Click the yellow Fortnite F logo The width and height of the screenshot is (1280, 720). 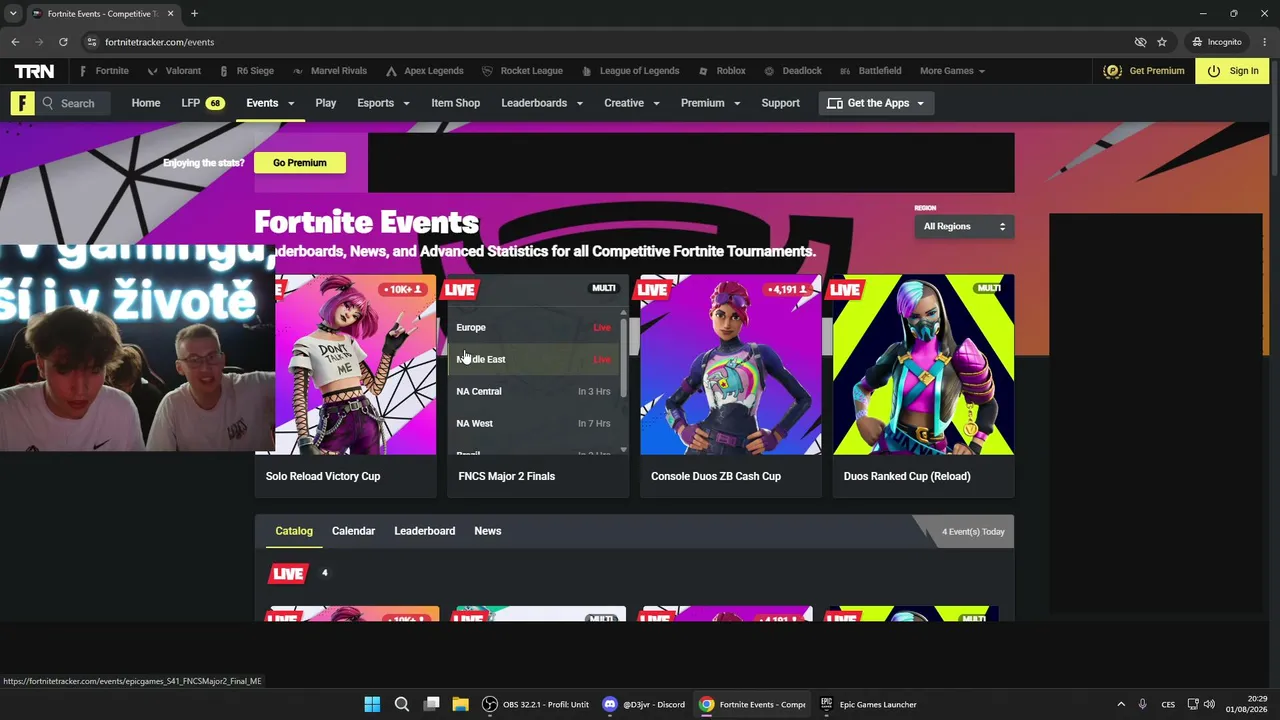pos(22,103)
